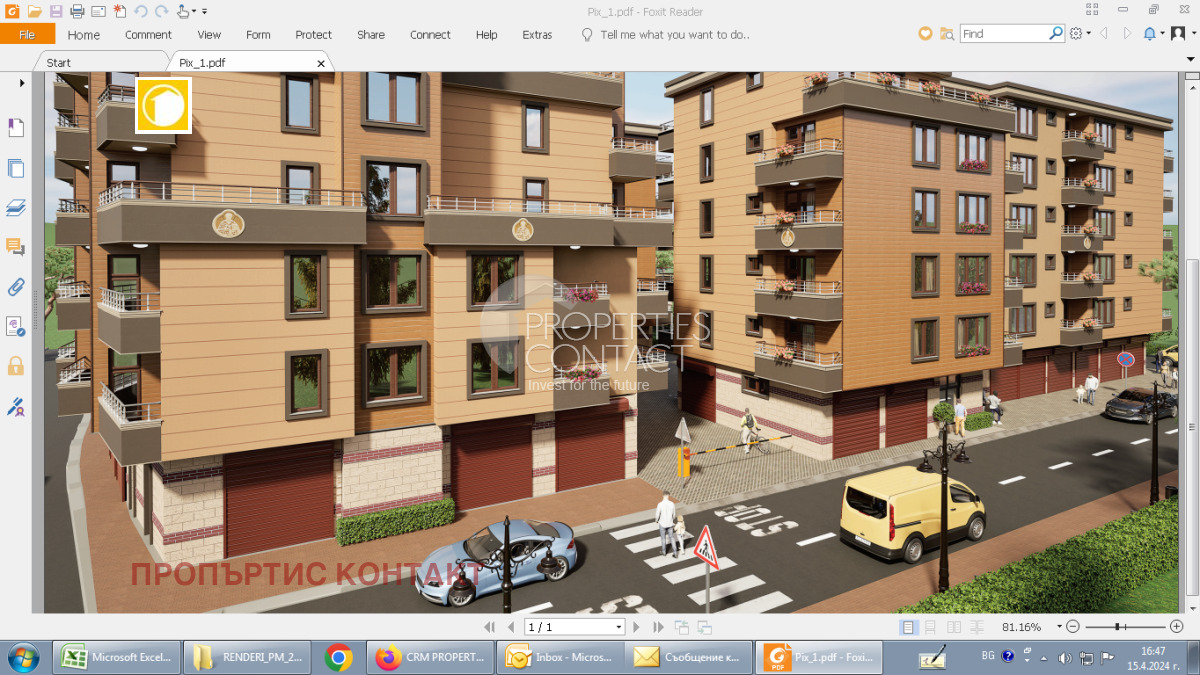Click the Undo arrow icon
The image size is (1200, 675).
pos(140,11)
